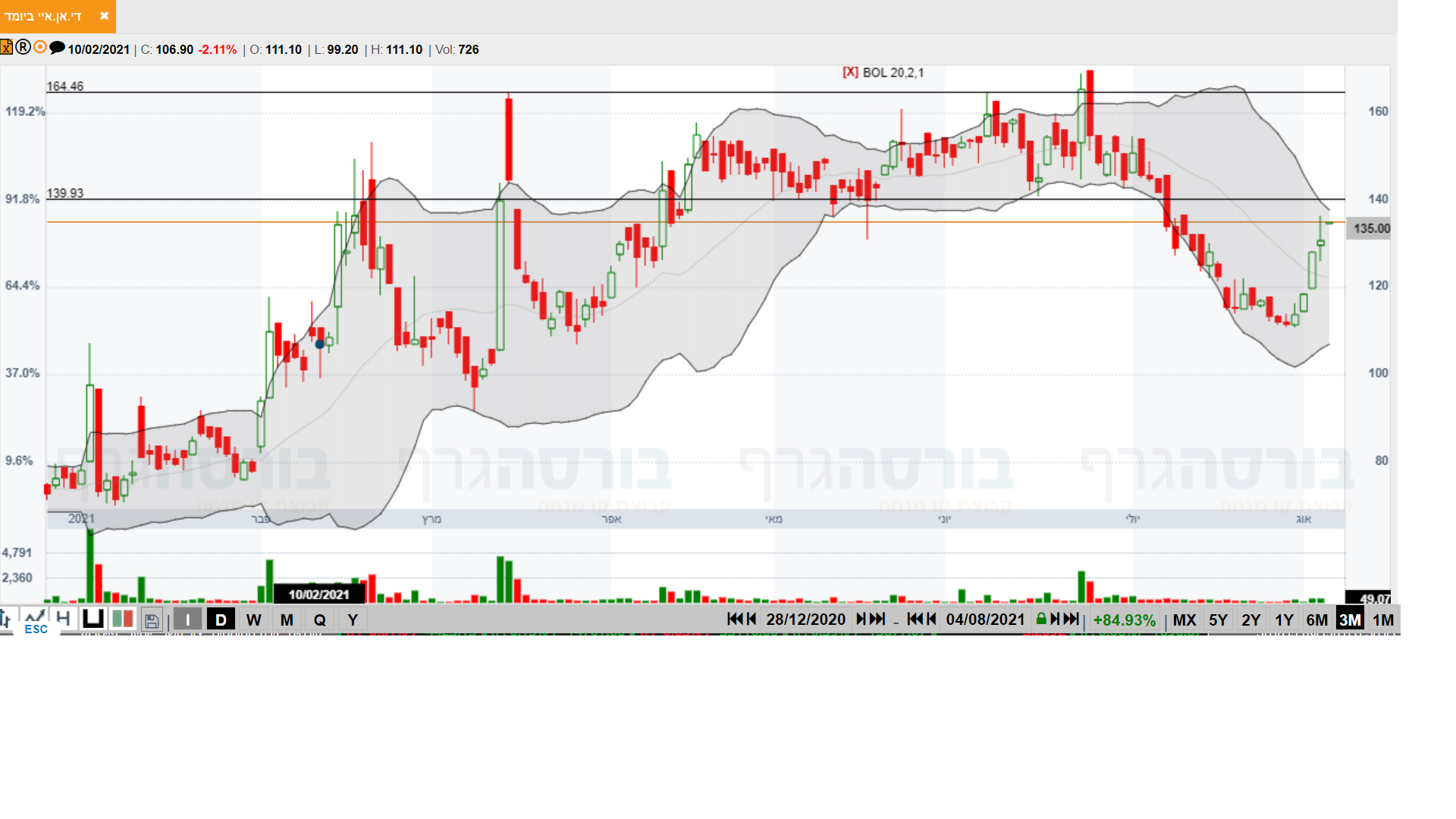
Task: Switch to weekly W interval
Action: (253, 620)
